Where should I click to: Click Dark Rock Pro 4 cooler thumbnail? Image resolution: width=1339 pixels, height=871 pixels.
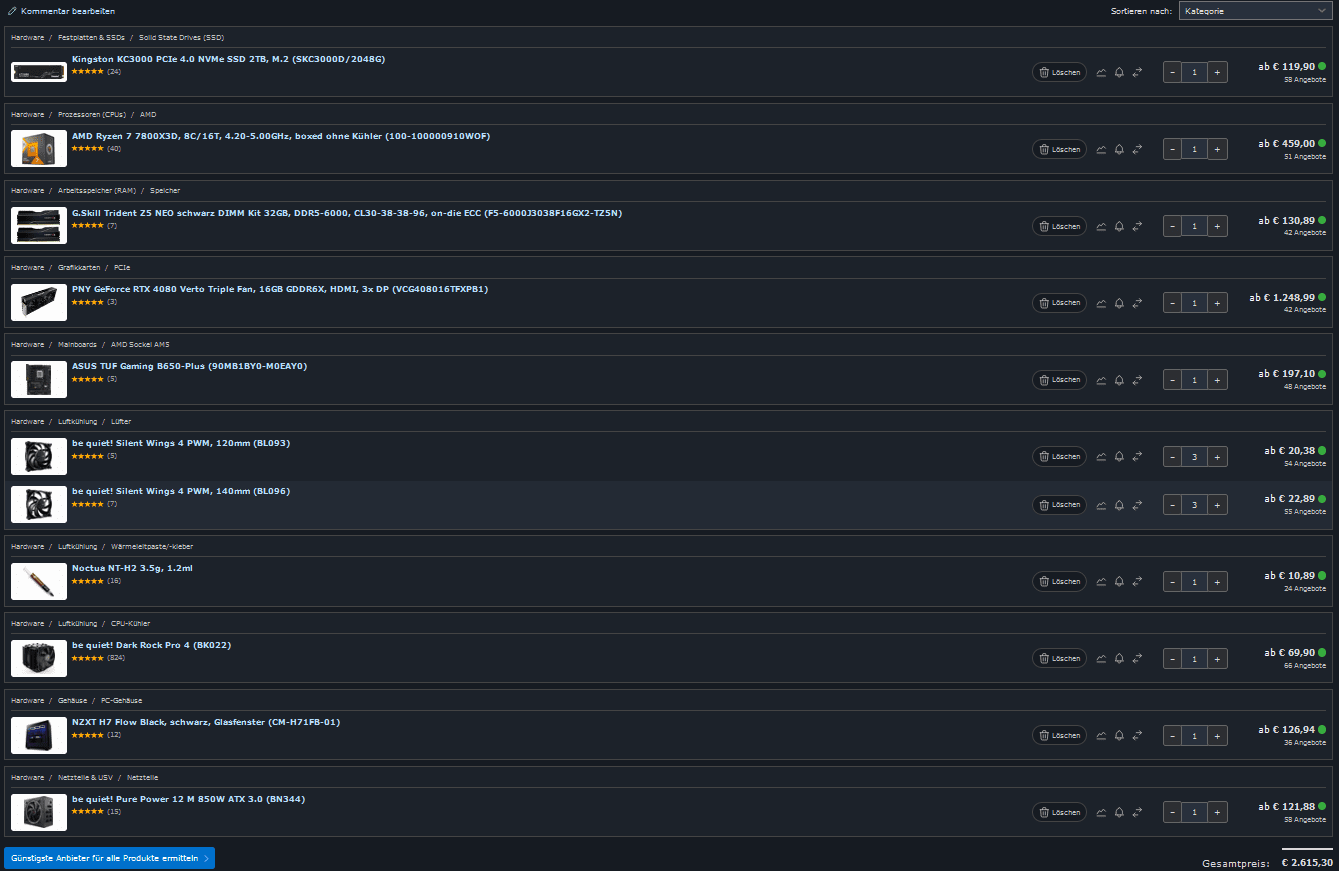pyautogui.click(x=39, y=659)
